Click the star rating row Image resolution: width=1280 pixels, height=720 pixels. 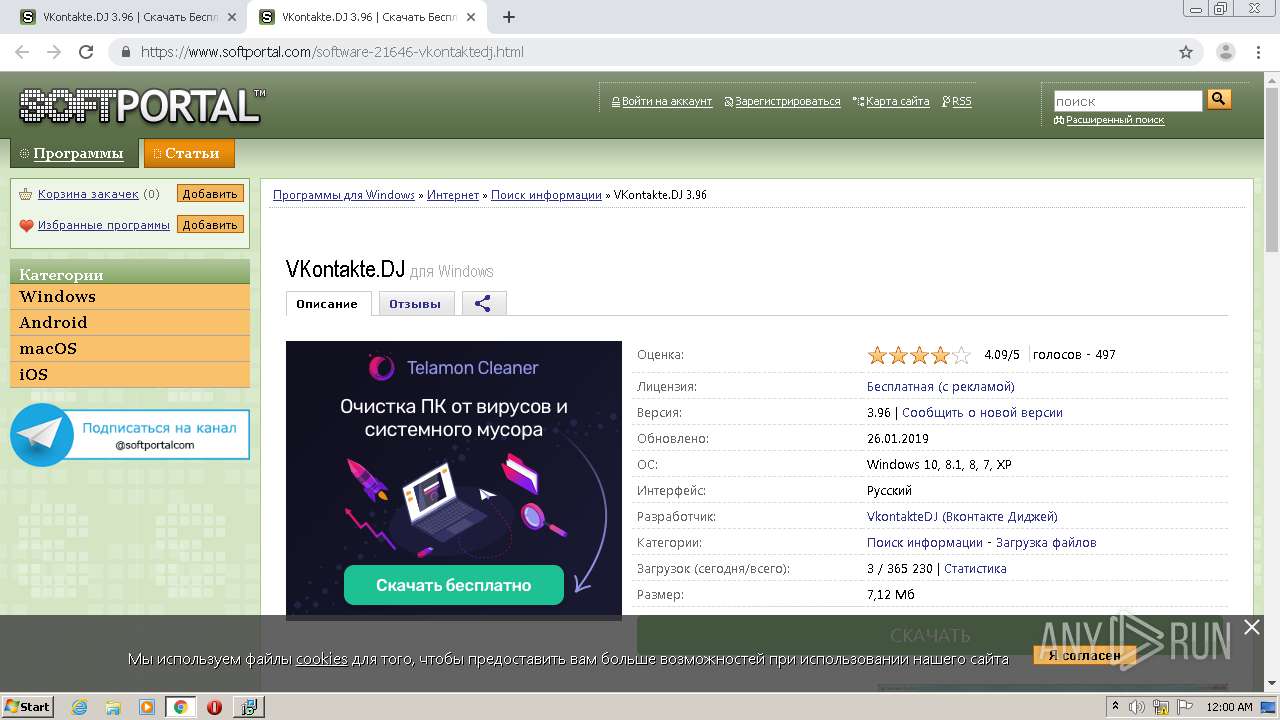click(x=919, y=355)
